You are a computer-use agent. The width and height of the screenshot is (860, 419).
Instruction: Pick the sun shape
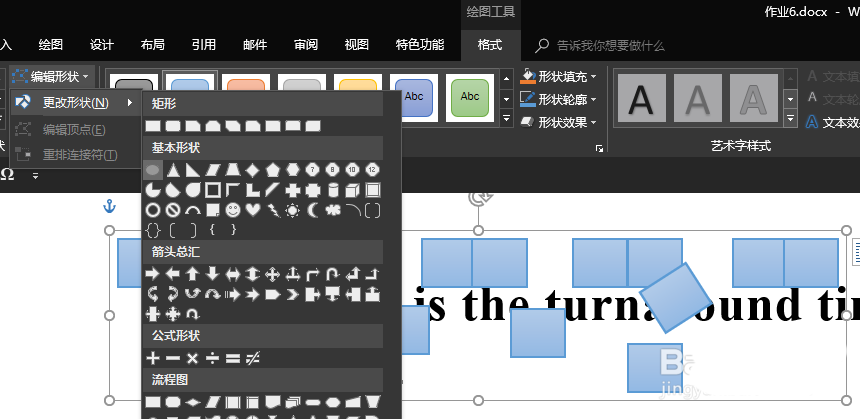click(292, 210)
